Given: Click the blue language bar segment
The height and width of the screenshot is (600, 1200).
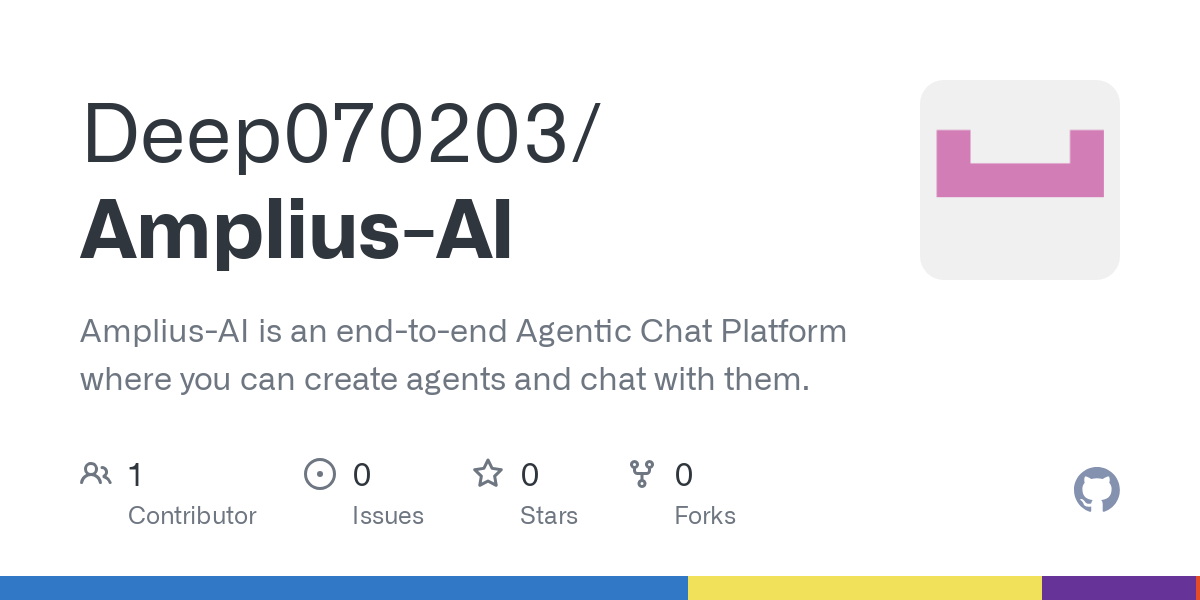Looking at the screenshot, I should (x=344, y=588).
